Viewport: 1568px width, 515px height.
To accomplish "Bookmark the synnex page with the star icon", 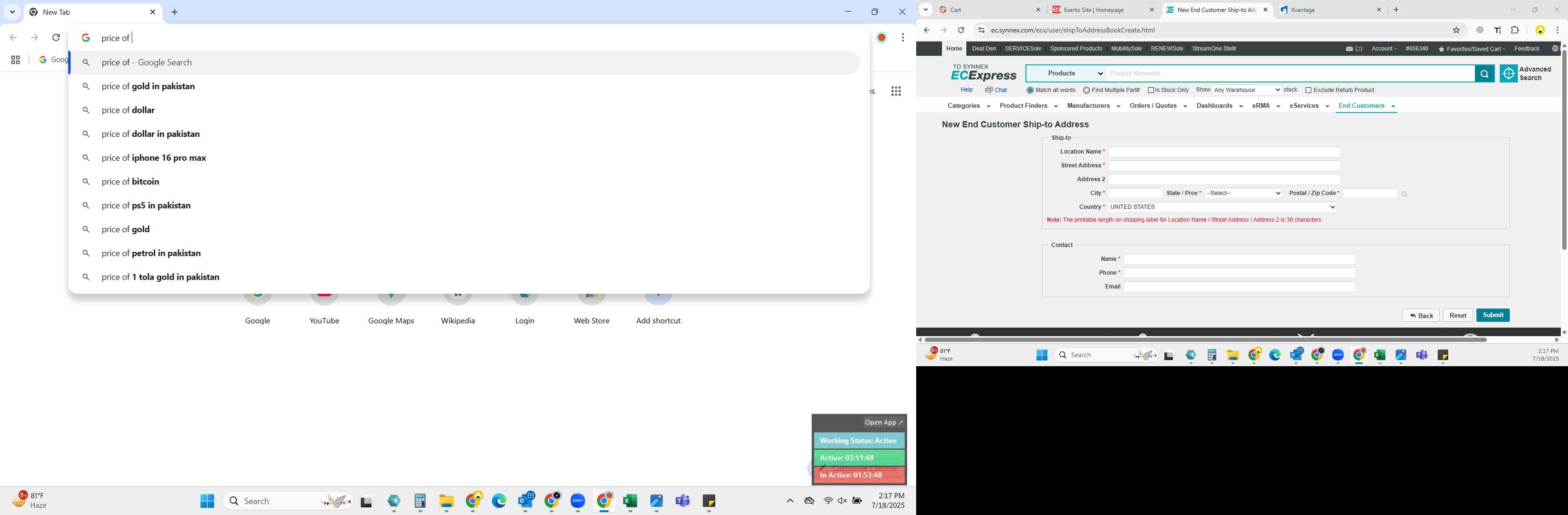I will click(1457, 31).
